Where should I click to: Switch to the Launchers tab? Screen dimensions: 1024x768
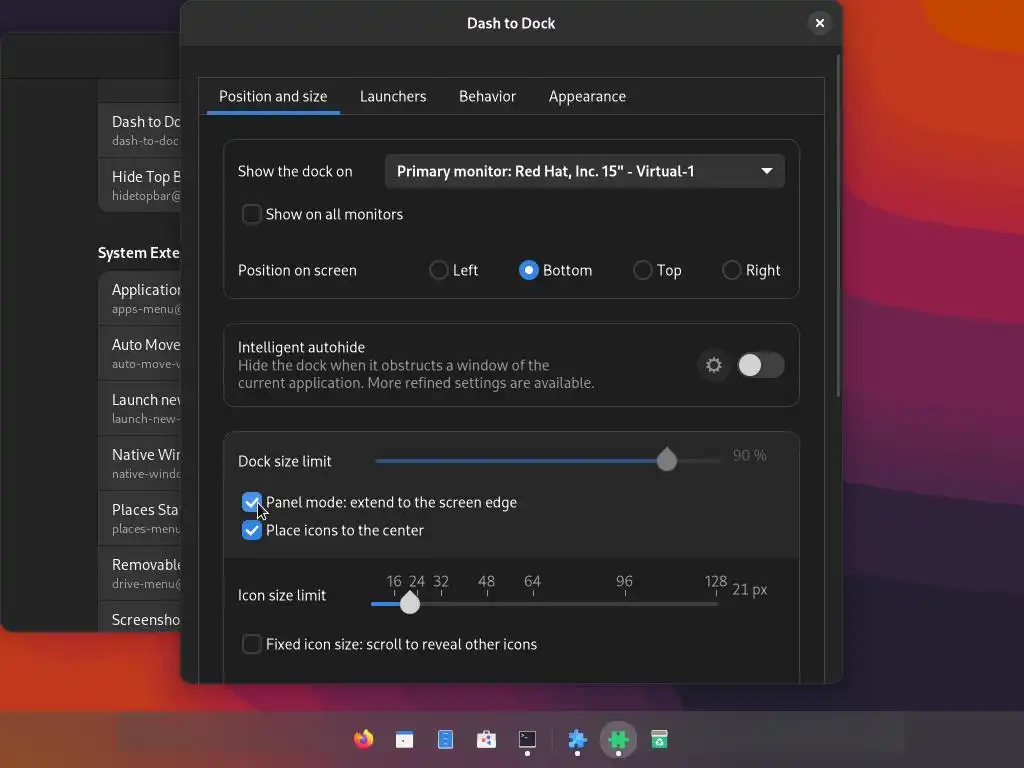(x=393, y=97)
